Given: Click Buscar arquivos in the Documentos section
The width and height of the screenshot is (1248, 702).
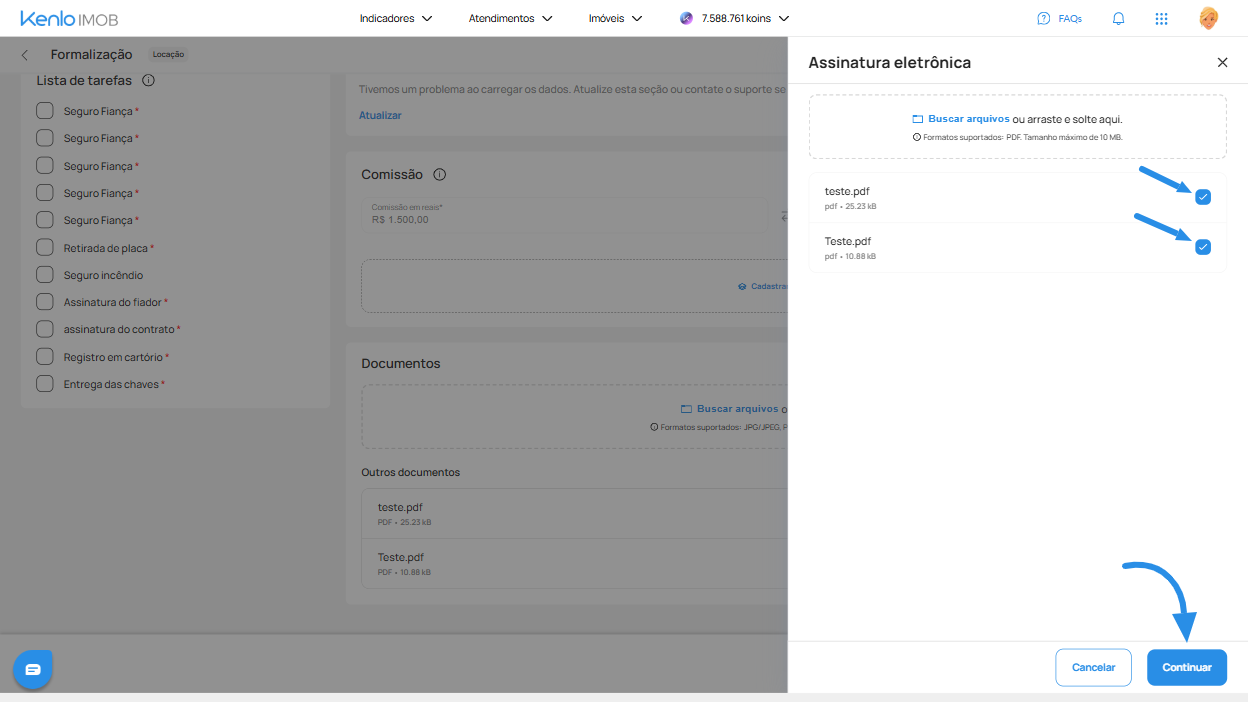Looking at the screenshot, I should (x=737, y=409).
